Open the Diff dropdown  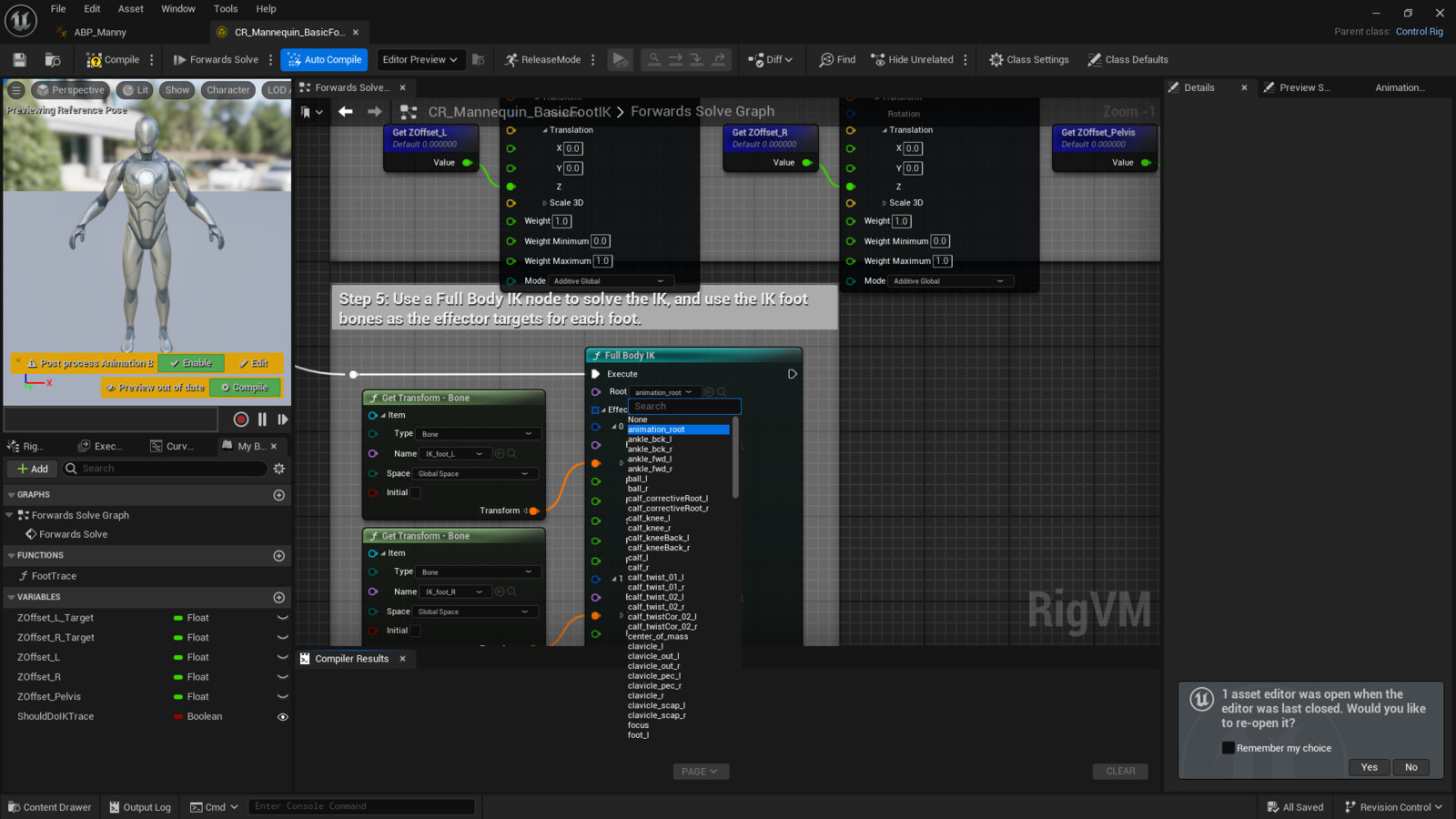[x=770, y=60]
